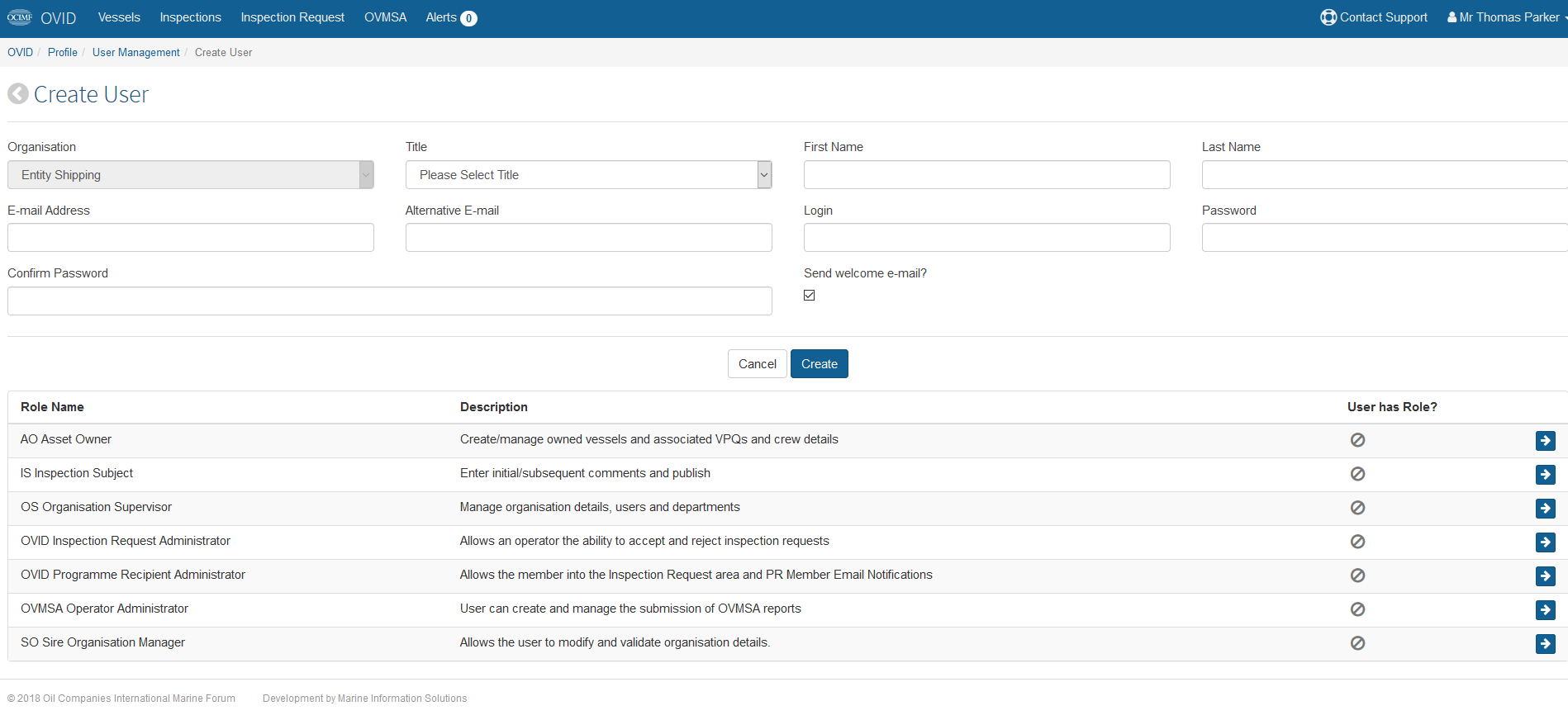This screenshot has width=1568, height=720.
Task: Click the User has Role? column header
Action: 1392,407
